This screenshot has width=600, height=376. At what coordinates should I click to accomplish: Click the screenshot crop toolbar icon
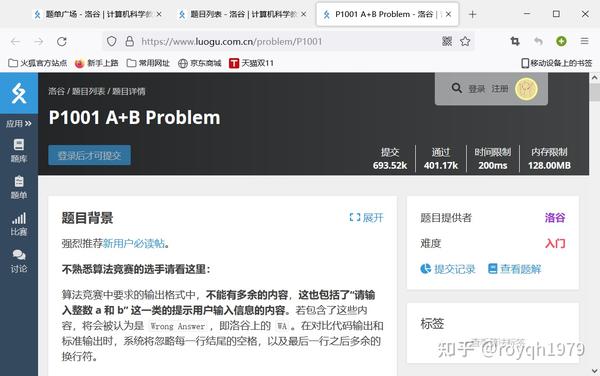515,41
